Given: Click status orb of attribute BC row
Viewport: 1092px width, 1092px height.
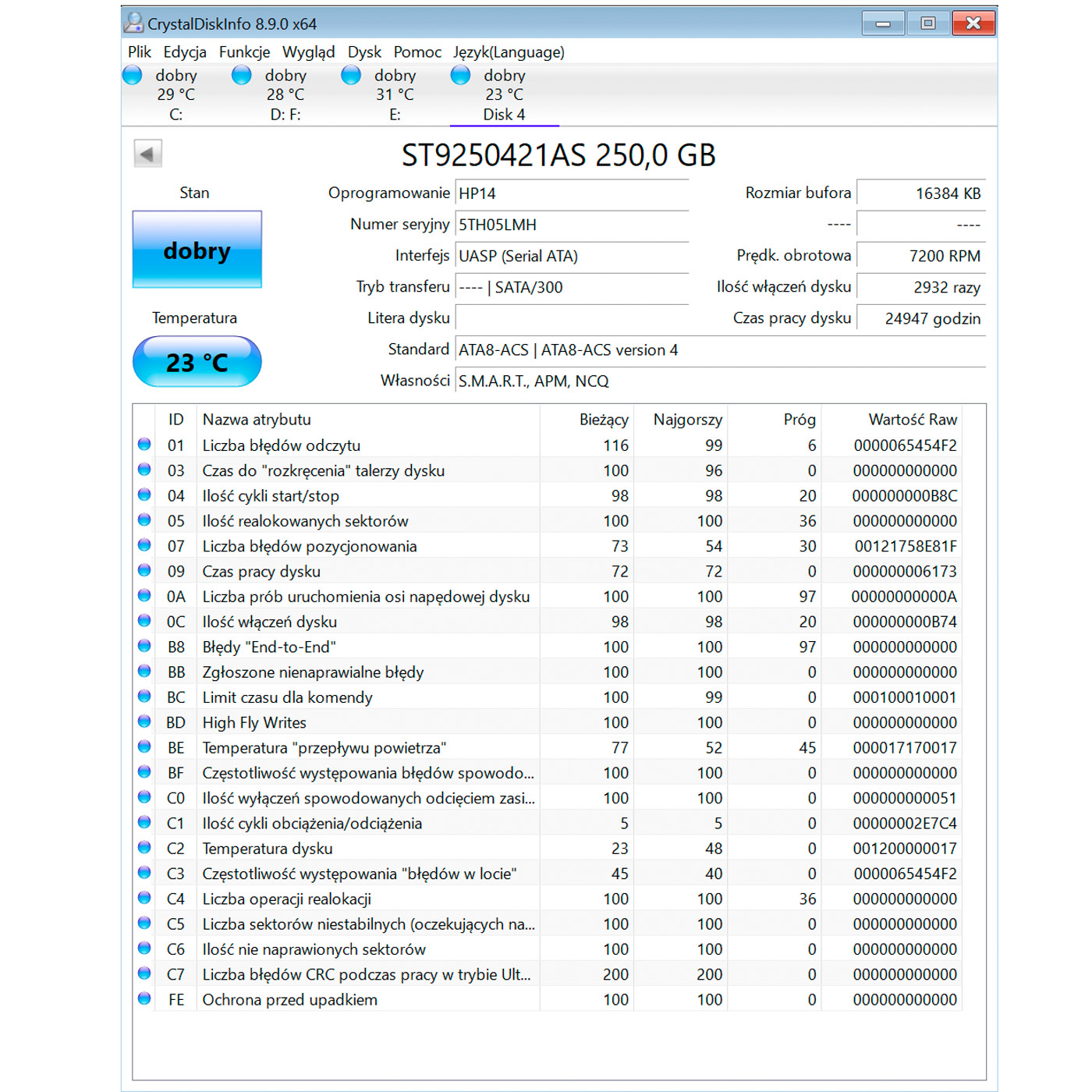Looking at the screenshot, I should coord(144,697).
